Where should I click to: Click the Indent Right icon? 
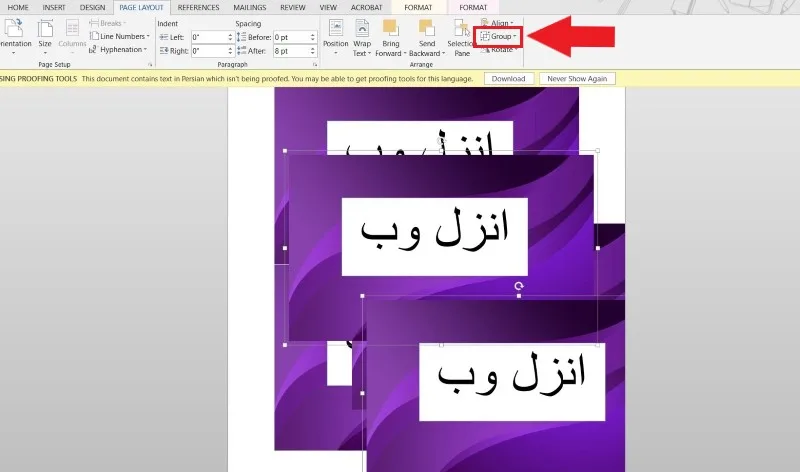[x=163, y=51]
